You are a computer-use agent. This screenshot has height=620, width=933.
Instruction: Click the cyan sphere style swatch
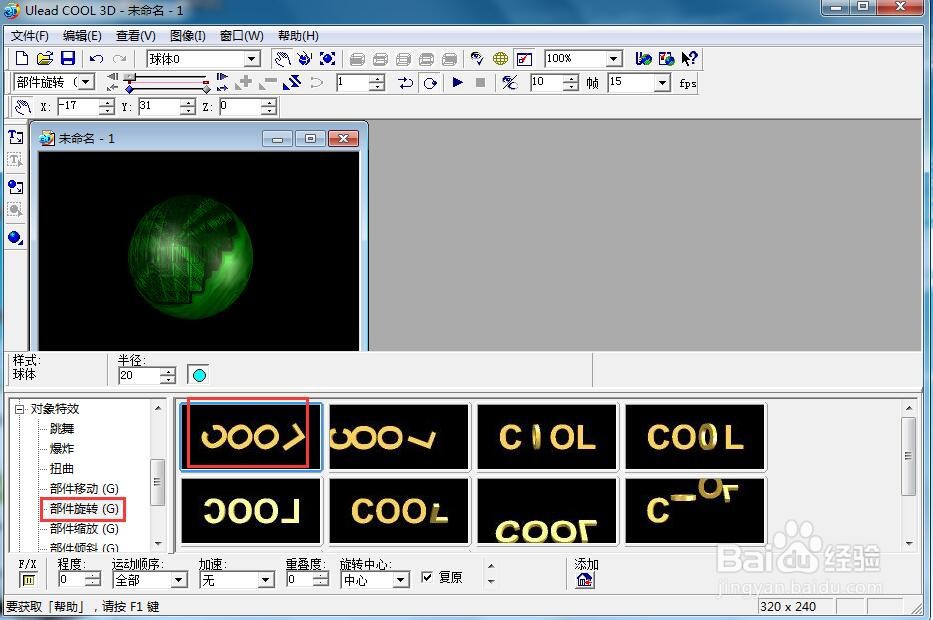coord(199,375)
